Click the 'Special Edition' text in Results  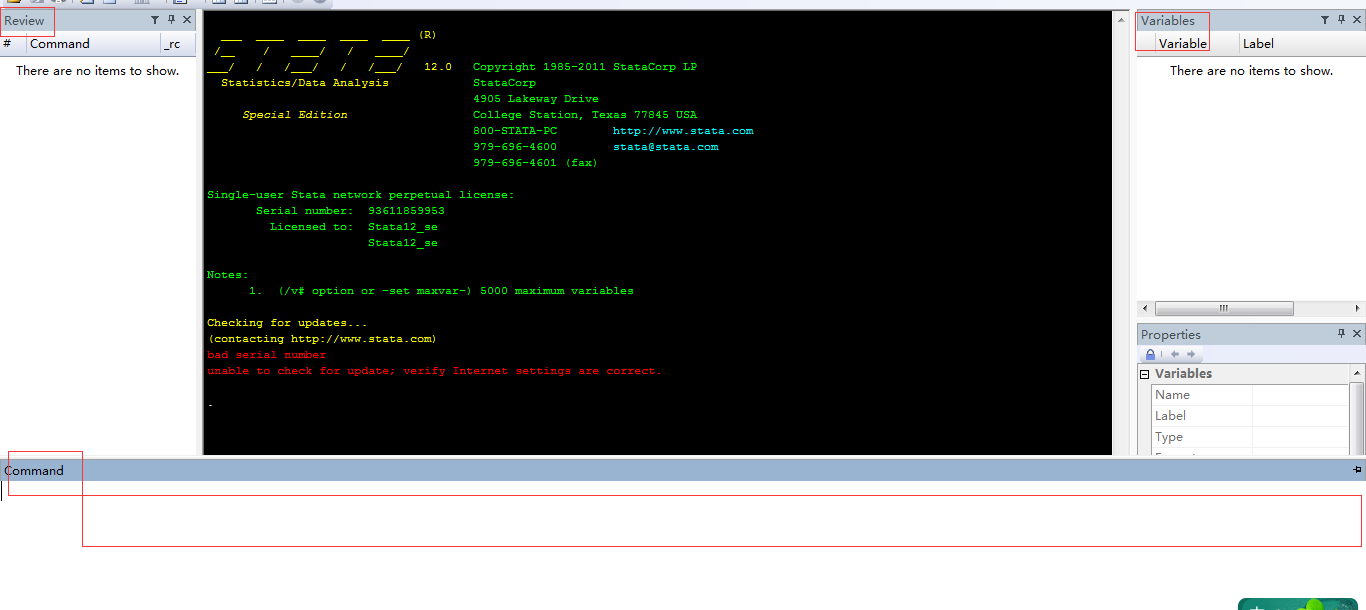coord(295,115)
